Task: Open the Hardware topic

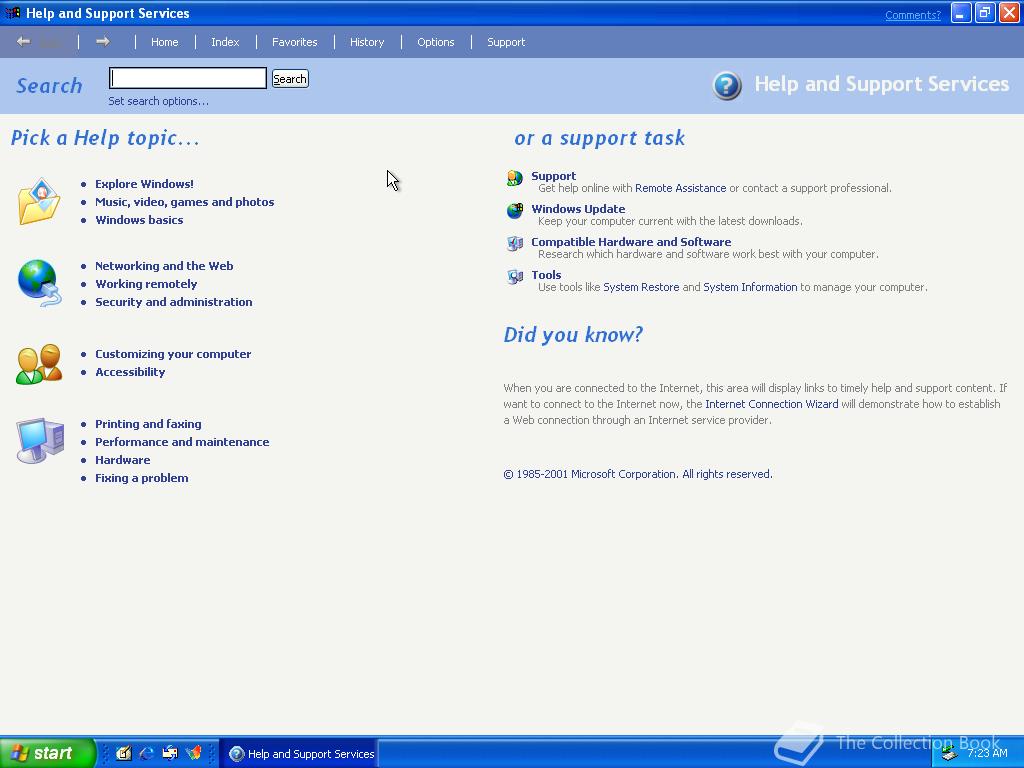Action: [x=123, y=460]
